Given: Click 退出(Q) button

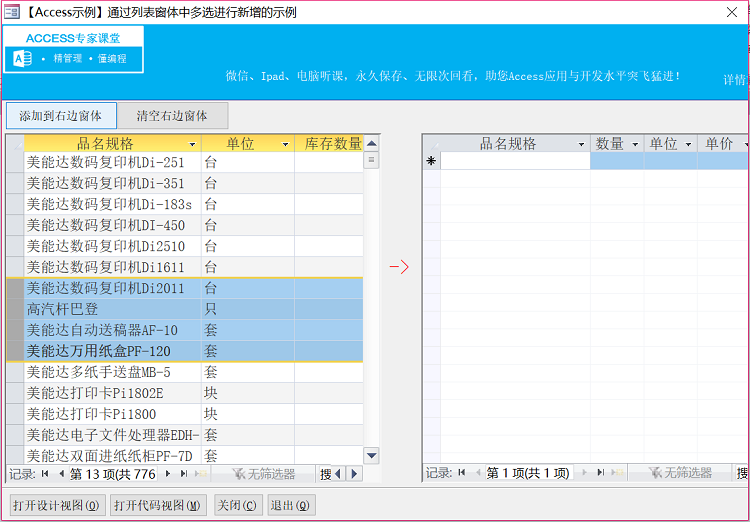Looking at the screenshot, I should (291, 505).
